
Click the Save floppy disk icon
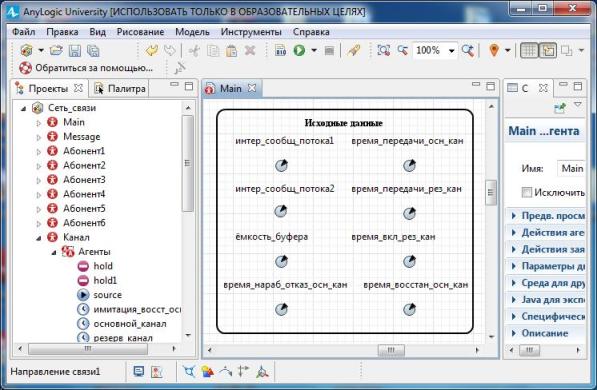(x=75, y=51)
